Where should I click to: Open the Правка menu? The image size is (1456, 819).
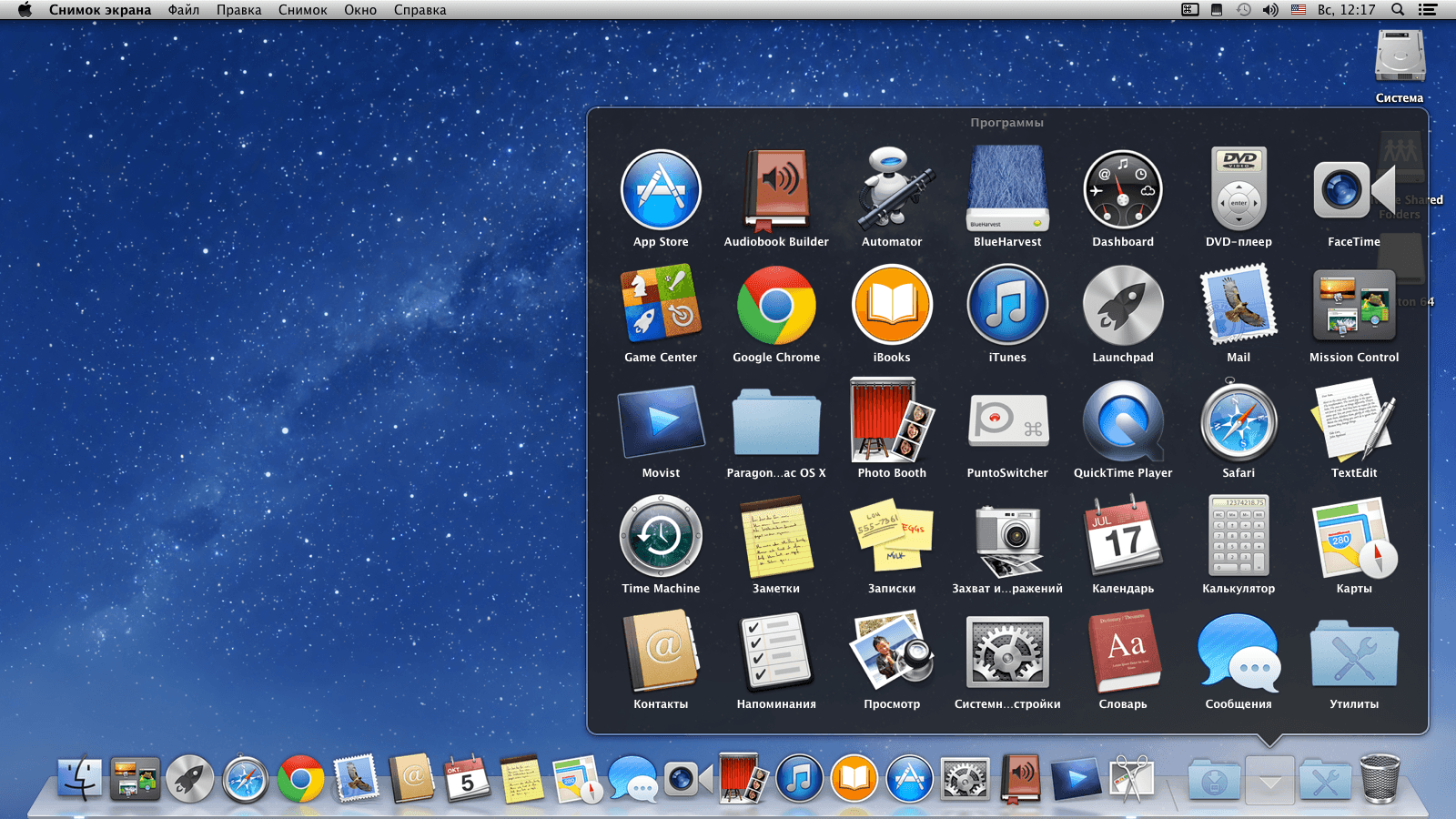click(238, 10)
